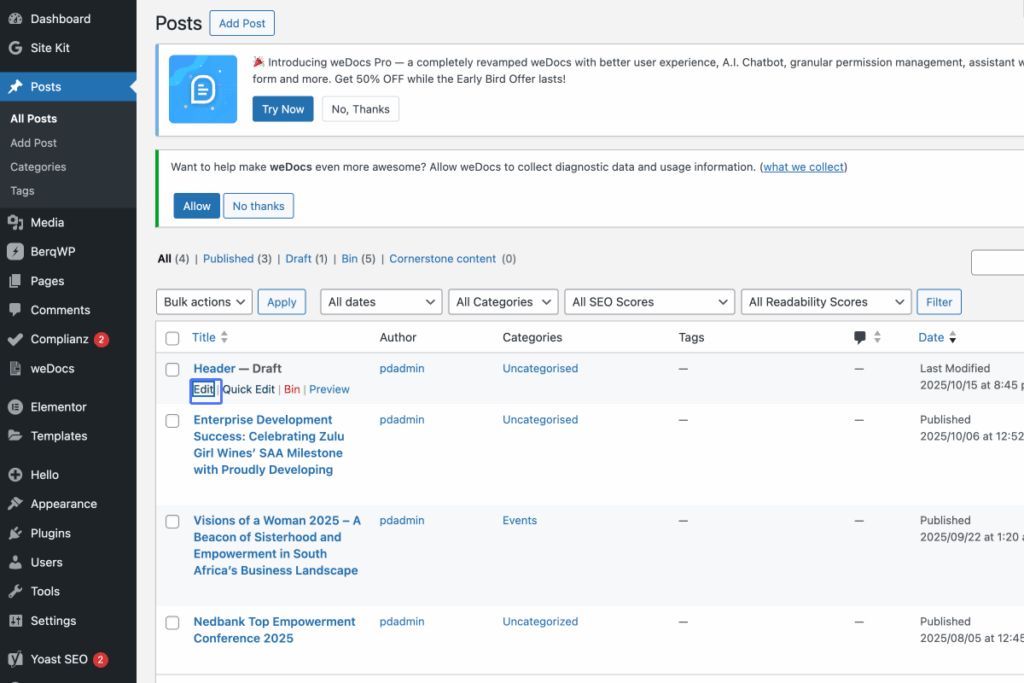Click the Edit link under Header
Screen dimensions: 1024x683
[203, 389]
